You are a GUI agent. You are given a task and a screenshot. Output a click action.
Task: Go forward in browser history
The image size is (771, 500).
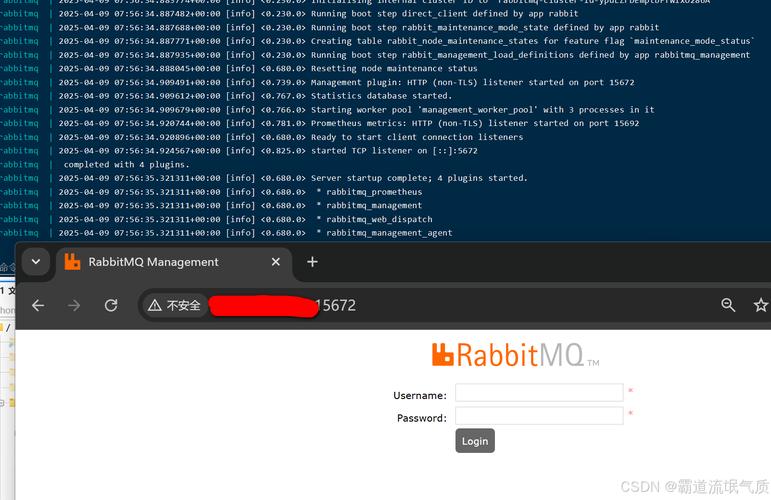pos(74,305)
